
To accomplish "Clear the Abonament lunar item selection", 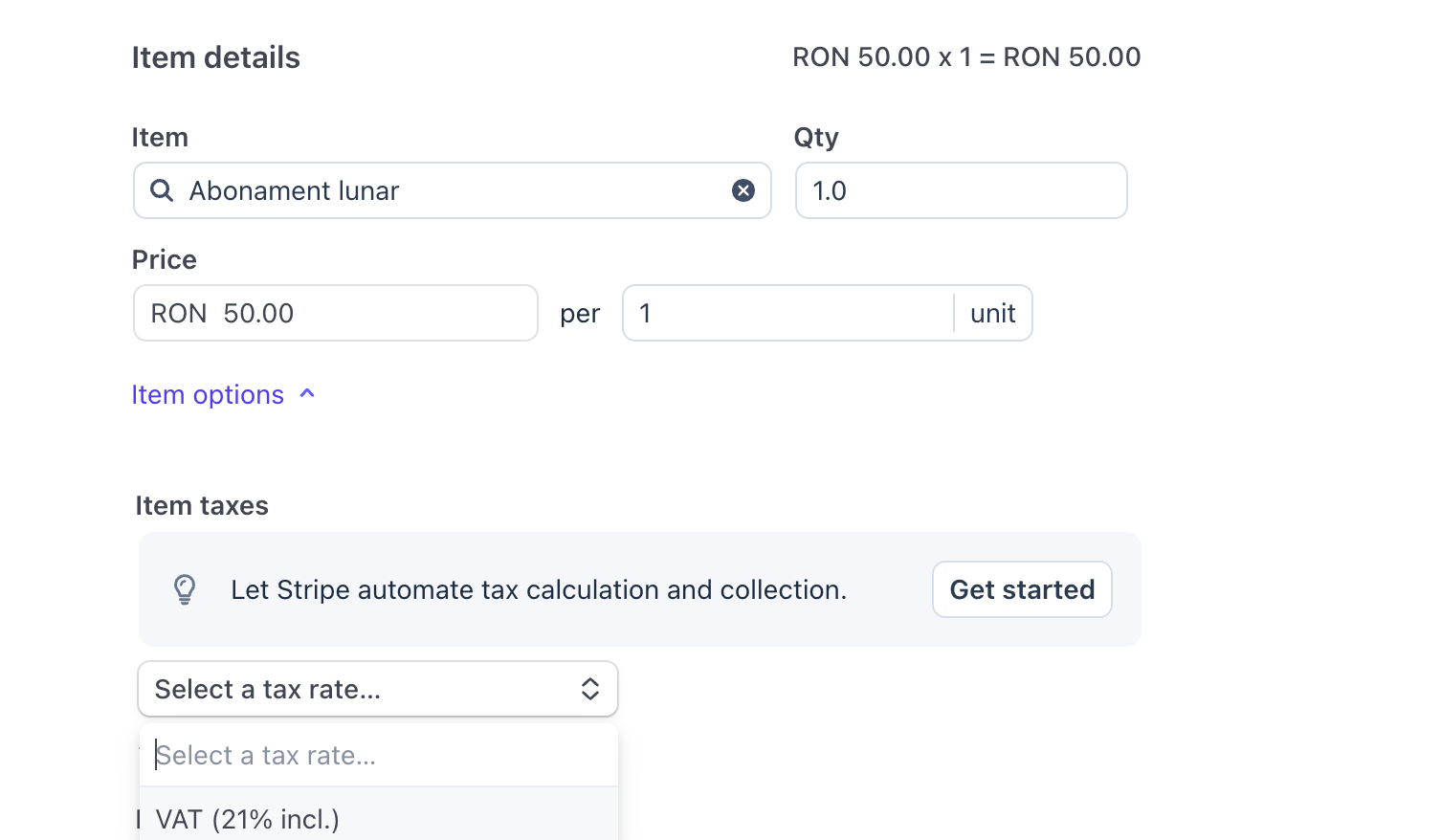I will point(743,190).
